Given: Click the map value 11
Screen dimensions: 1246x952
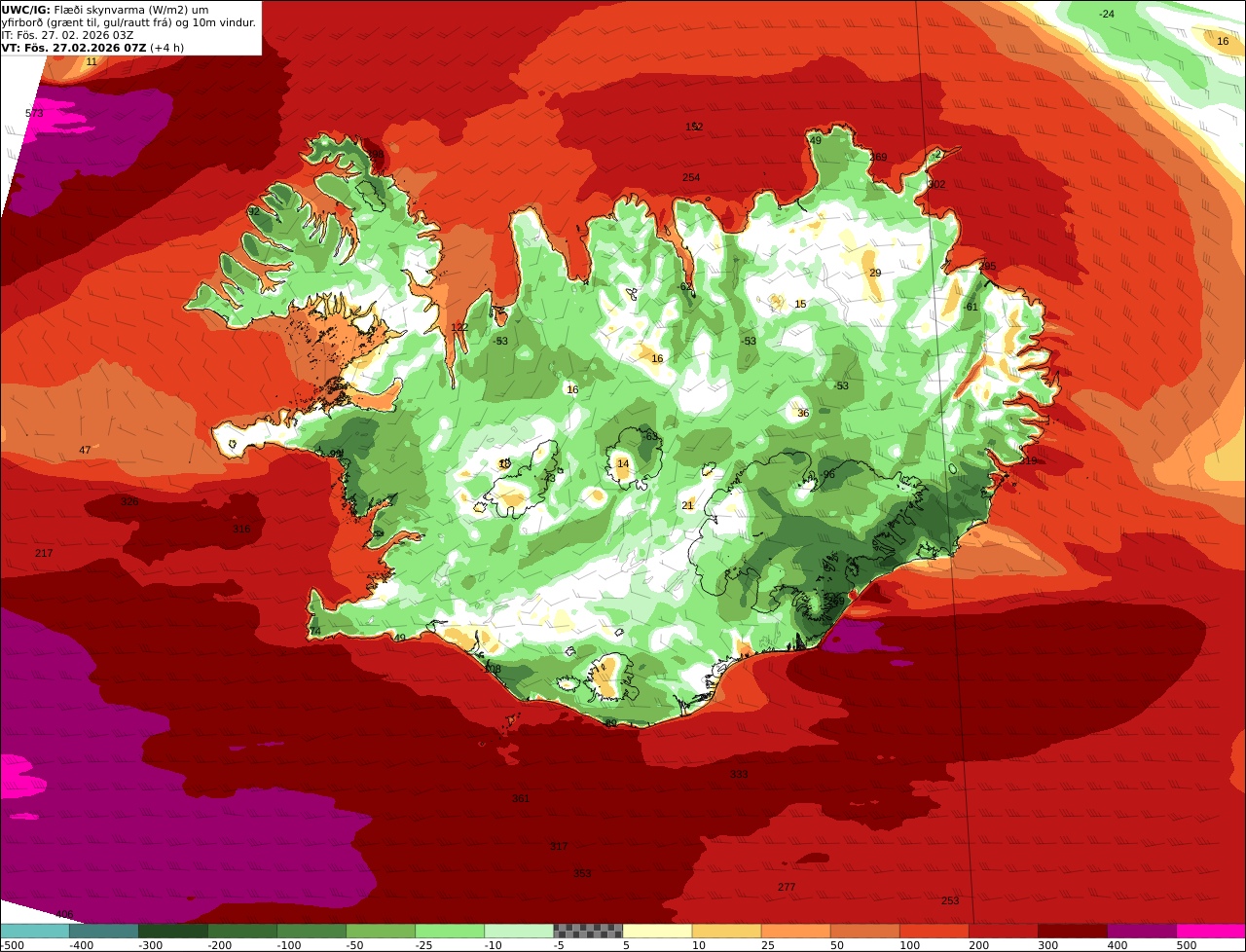Looking at the screenshot, I should tap(92, 61).
